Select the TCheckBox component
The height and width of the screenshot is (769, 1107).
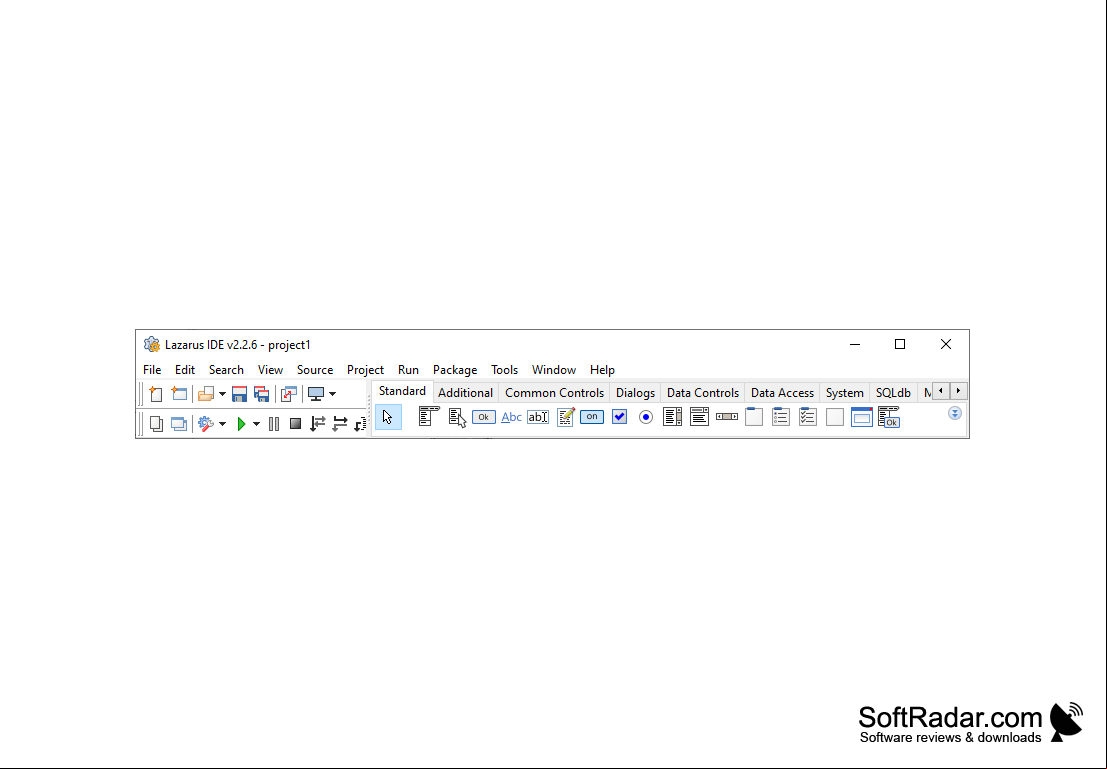619,417
